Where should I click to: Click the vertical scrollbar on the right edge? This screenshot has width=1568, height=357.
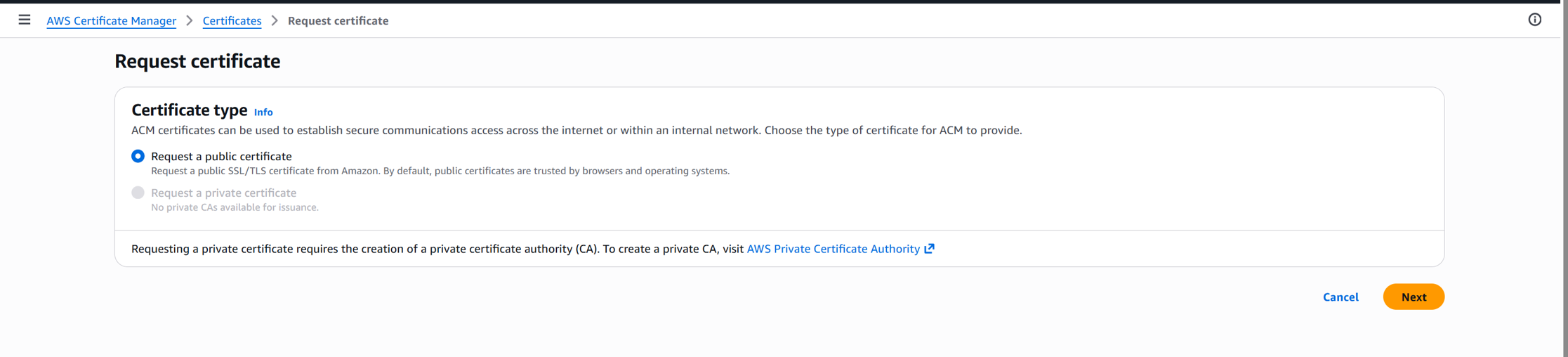1564,180
